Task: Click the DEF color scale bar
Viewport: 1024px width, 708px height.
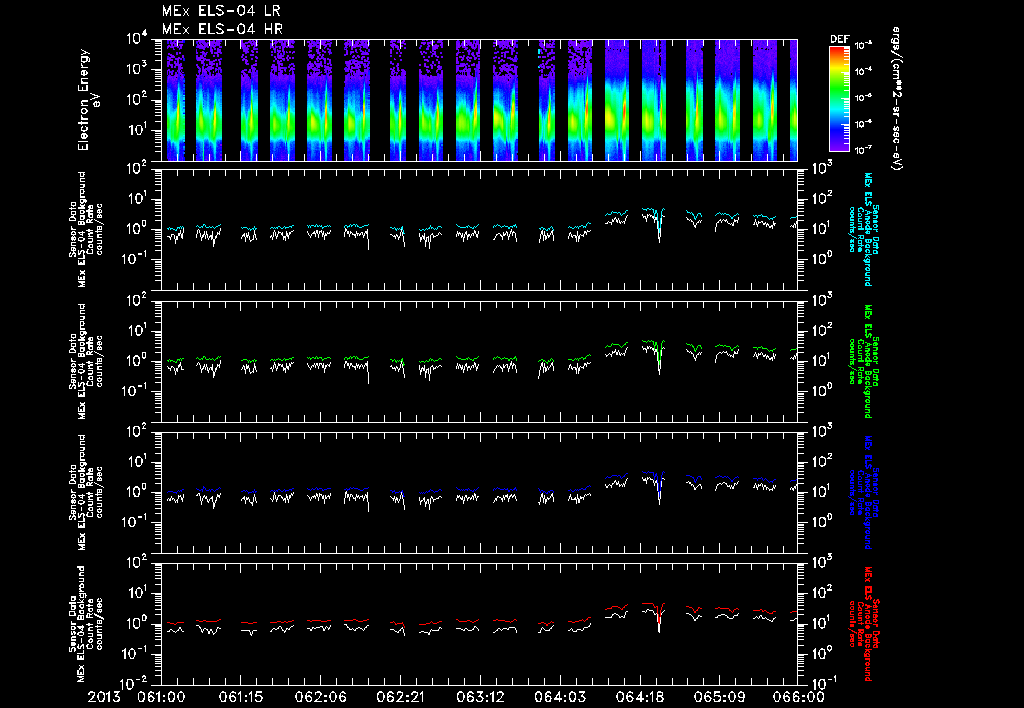Action: [839, 98]
